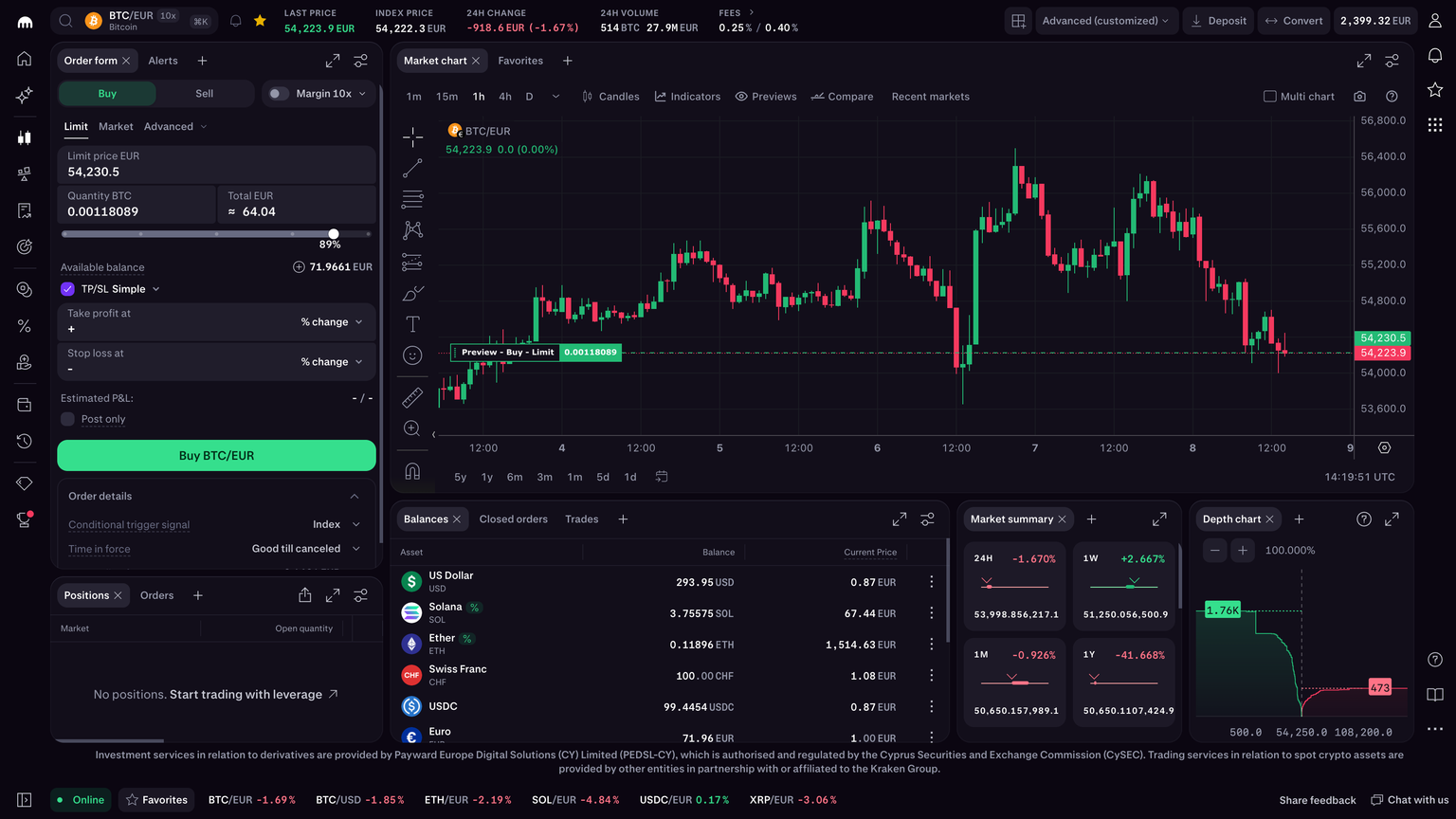Image resolution: width=1456 pixels, height=819 pixels.
Task: Click the Convert button
Action: pos(1294,21)
